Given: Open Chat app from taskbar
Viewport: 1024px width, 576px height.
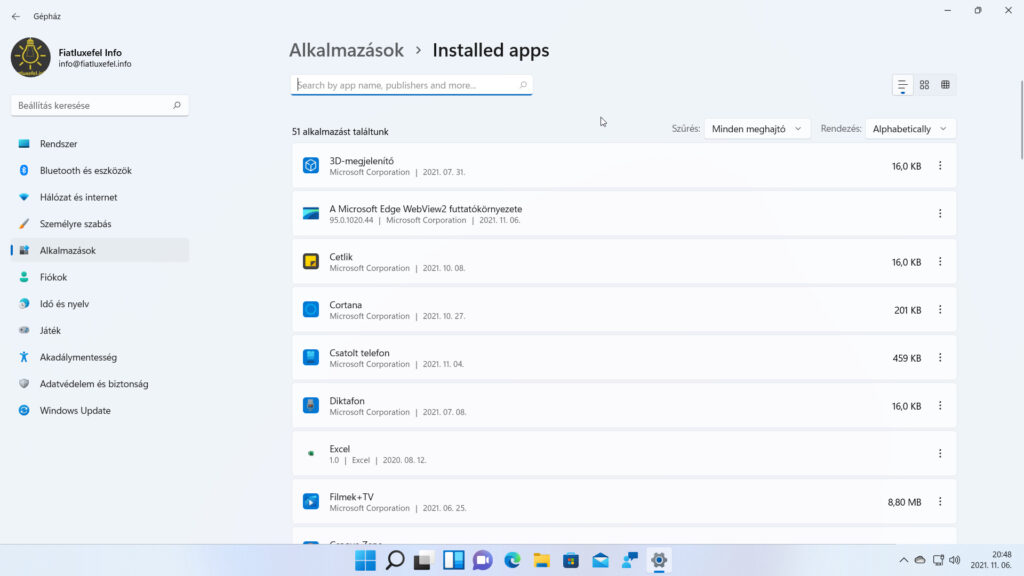Looking at the screenshot, I should (483, 560).
